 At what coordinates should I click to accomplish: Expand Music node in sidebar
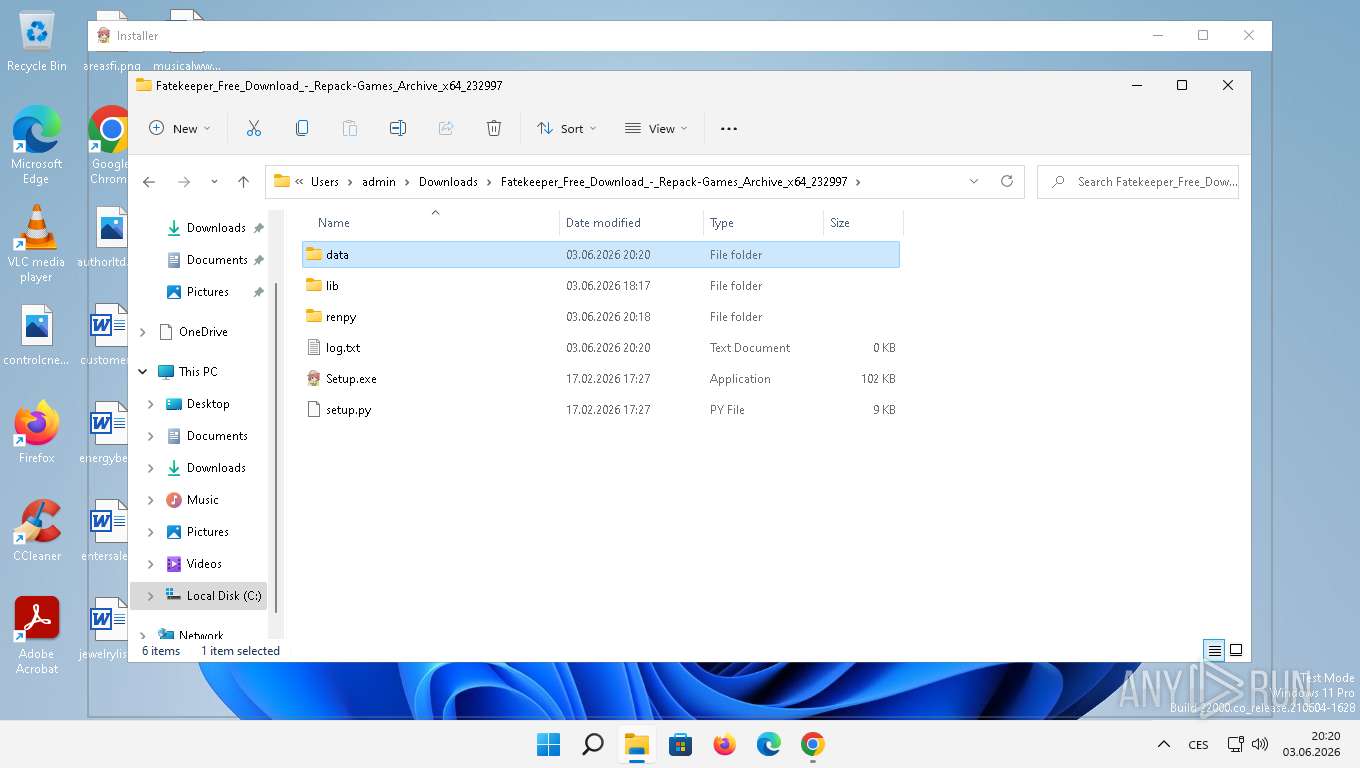(151, 500)
